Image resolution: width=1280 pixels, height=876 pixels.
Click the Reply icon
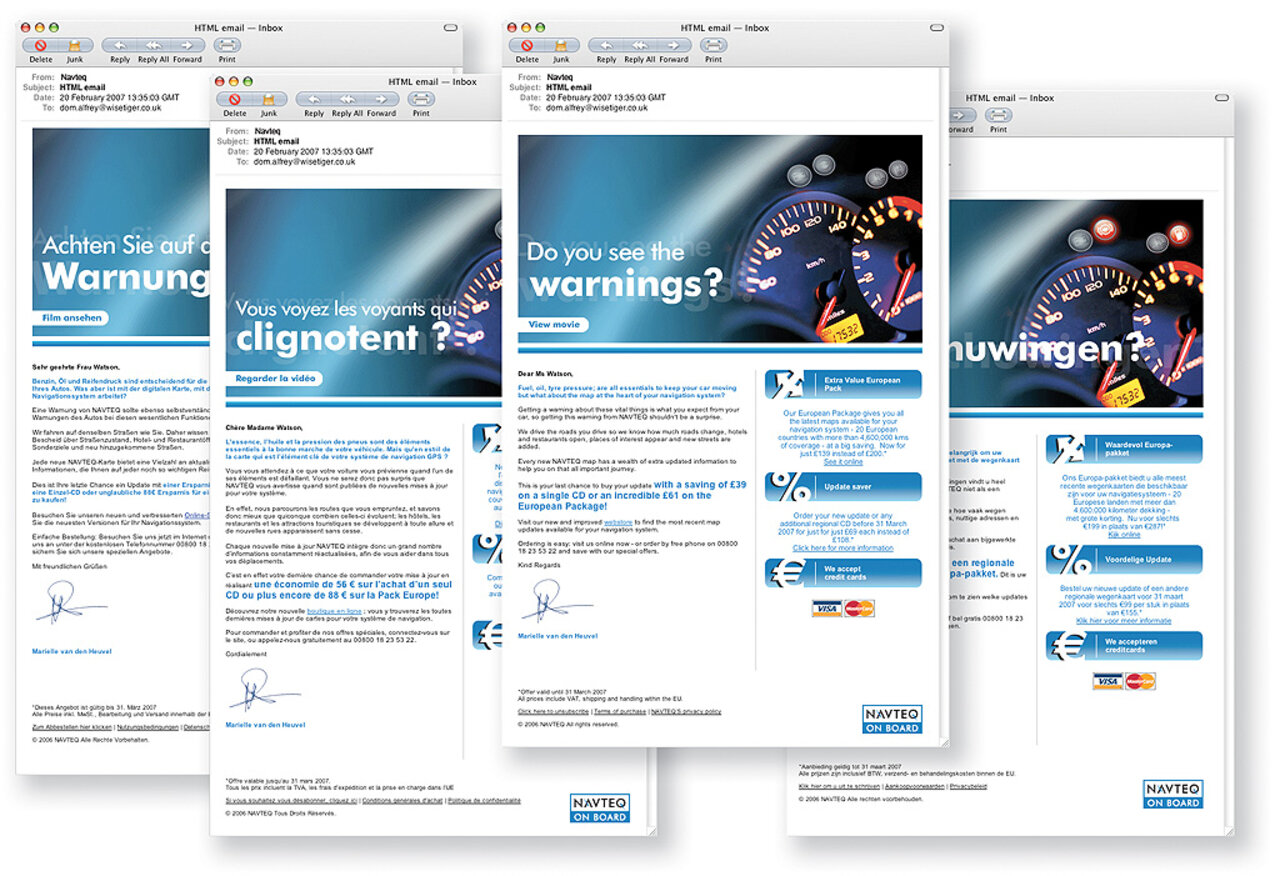608,47
